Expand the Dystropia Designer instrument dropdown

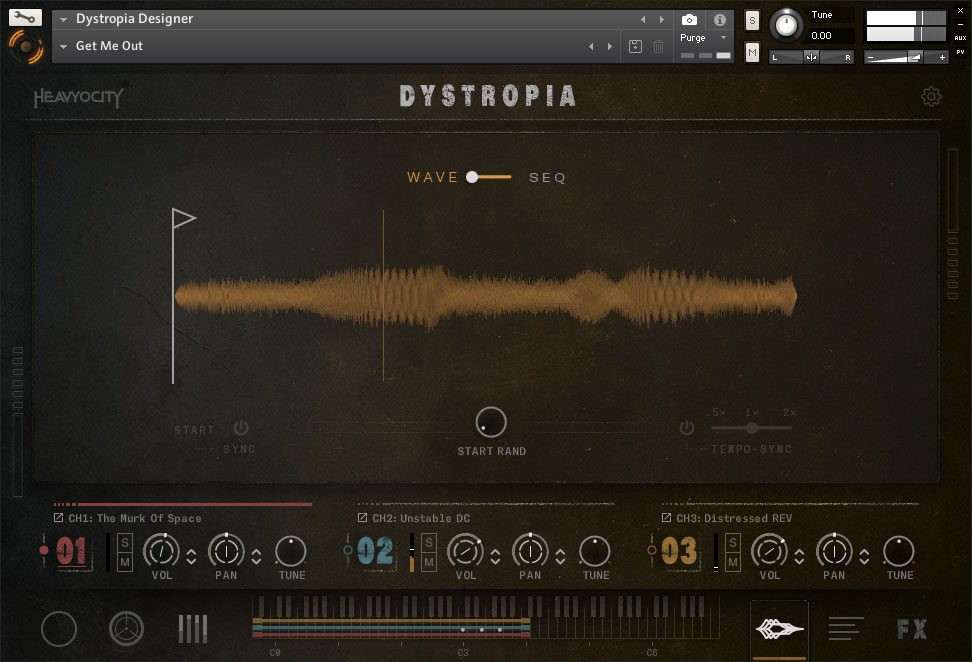(65, 19)
